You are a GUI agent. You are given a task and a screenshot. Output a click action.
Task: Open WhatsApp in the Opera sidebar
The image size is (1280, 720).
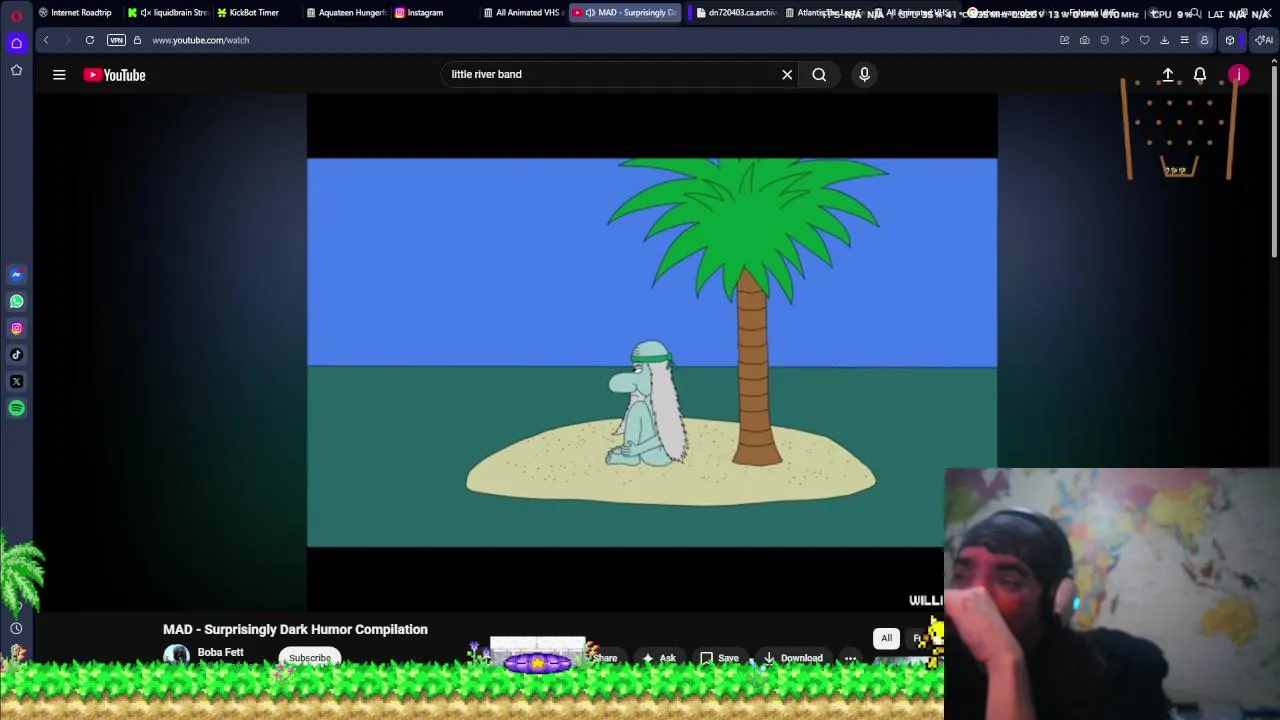pyautogui.click(x=16, y=301)
